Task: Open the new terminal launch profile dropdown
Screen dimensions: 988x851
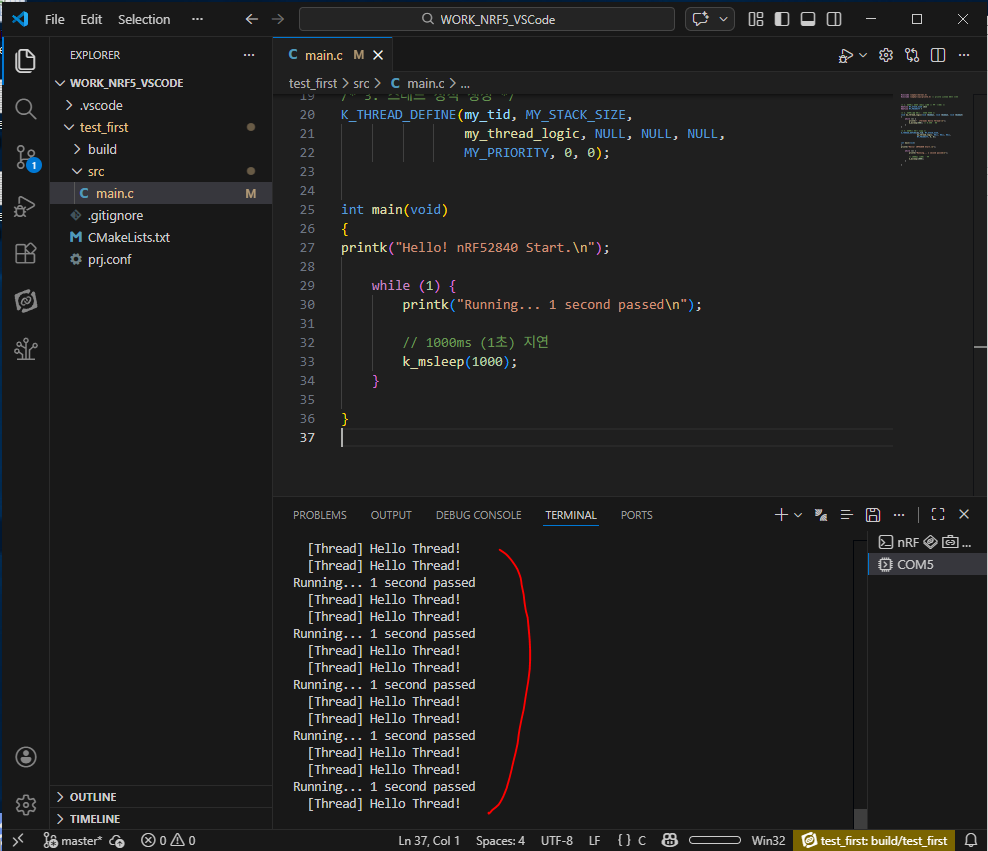Action: tap(798, 515)
